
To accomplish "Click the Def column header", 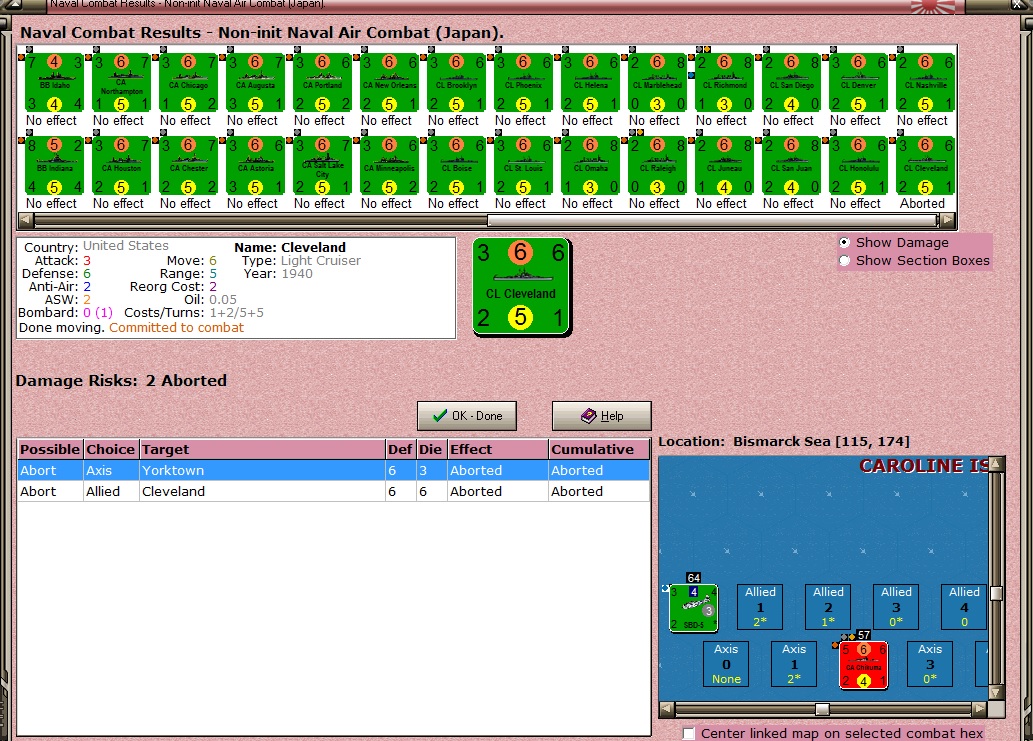I will [x=401, y=449].
